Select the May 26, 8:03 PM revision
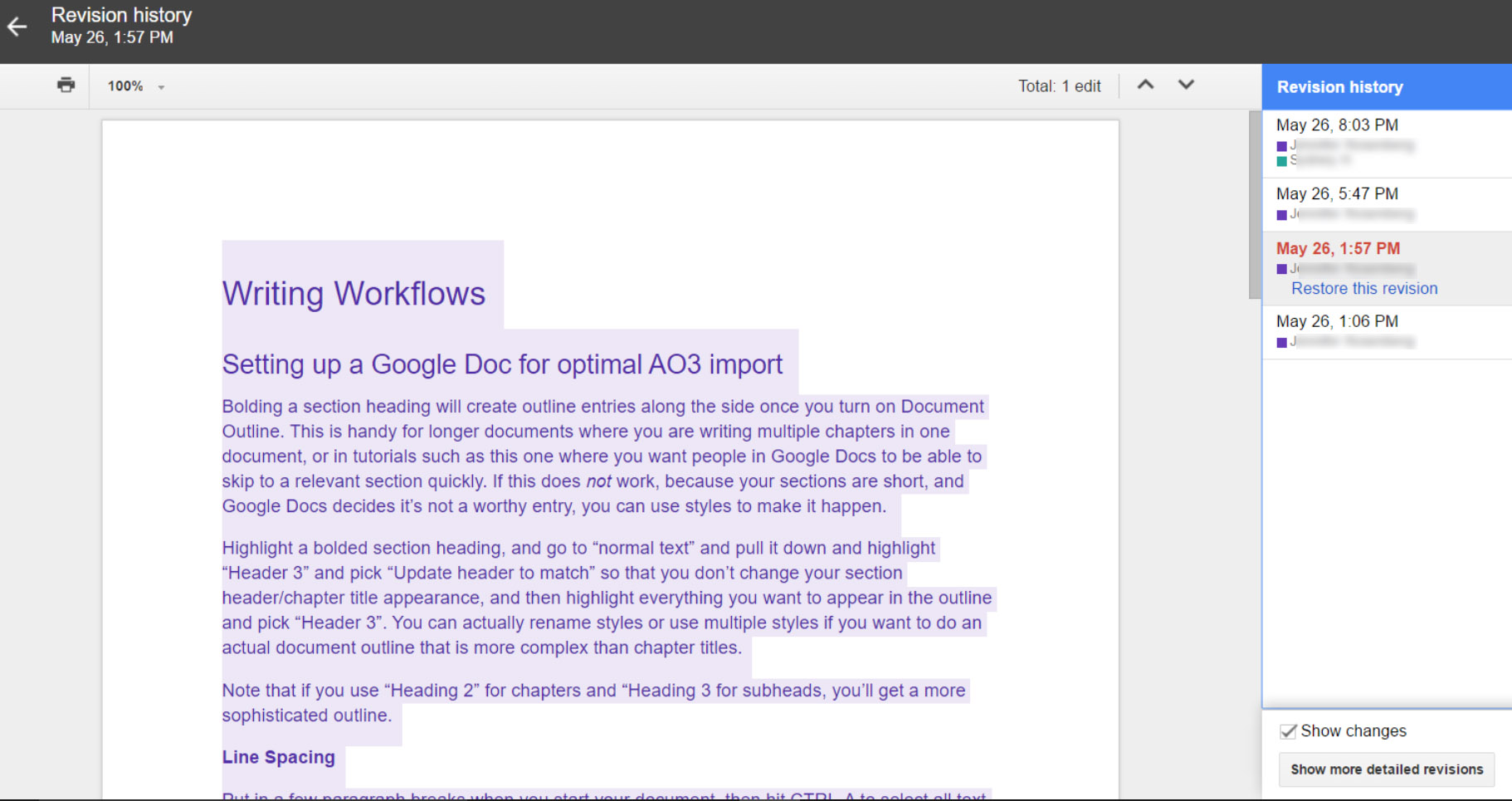The width and height of the screenshot is (1512, 801). click(1387, 143)
